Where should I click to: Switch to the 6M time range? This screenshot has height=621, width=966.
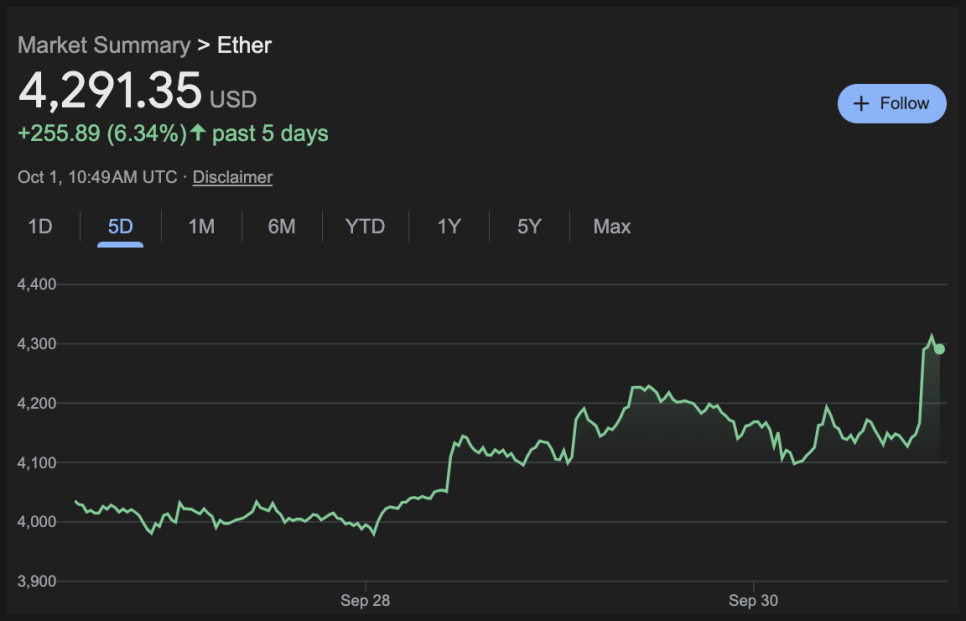[x=281, y=227]
